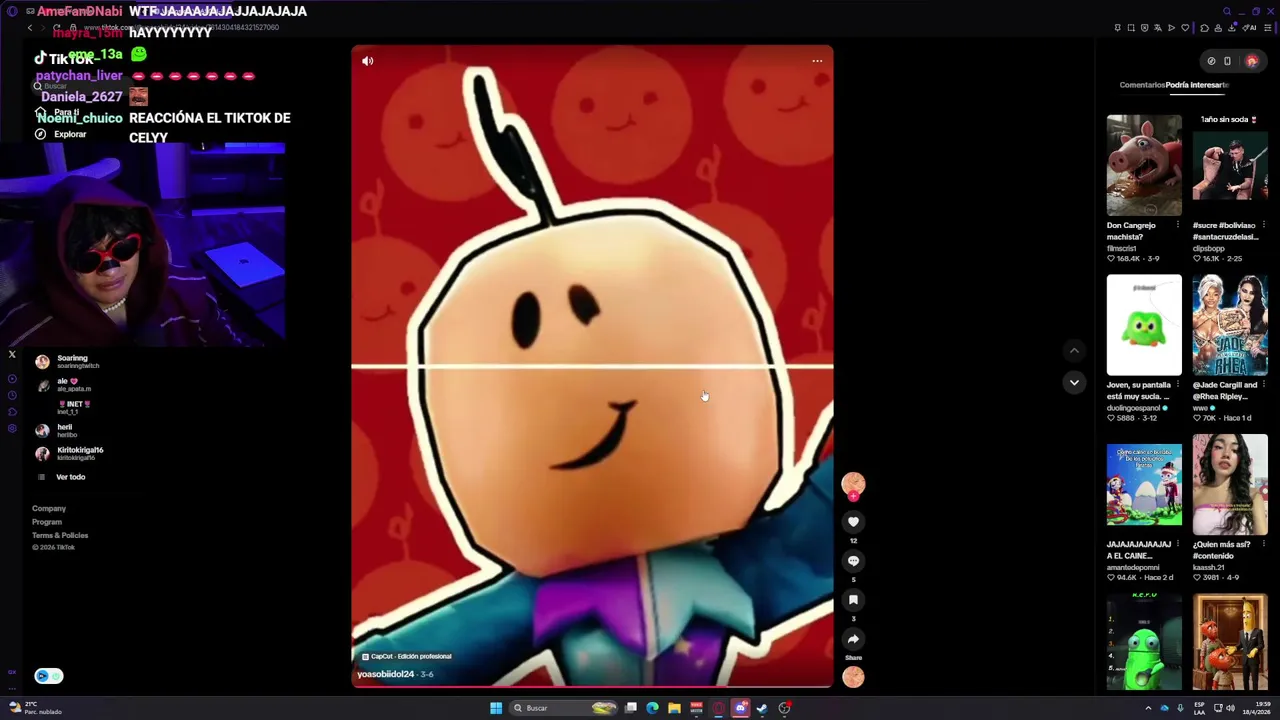Open the coin icon in TikTok header pill
Image resolution: width=1280 pixels, height=720 pixels.
click(1211, 61)
